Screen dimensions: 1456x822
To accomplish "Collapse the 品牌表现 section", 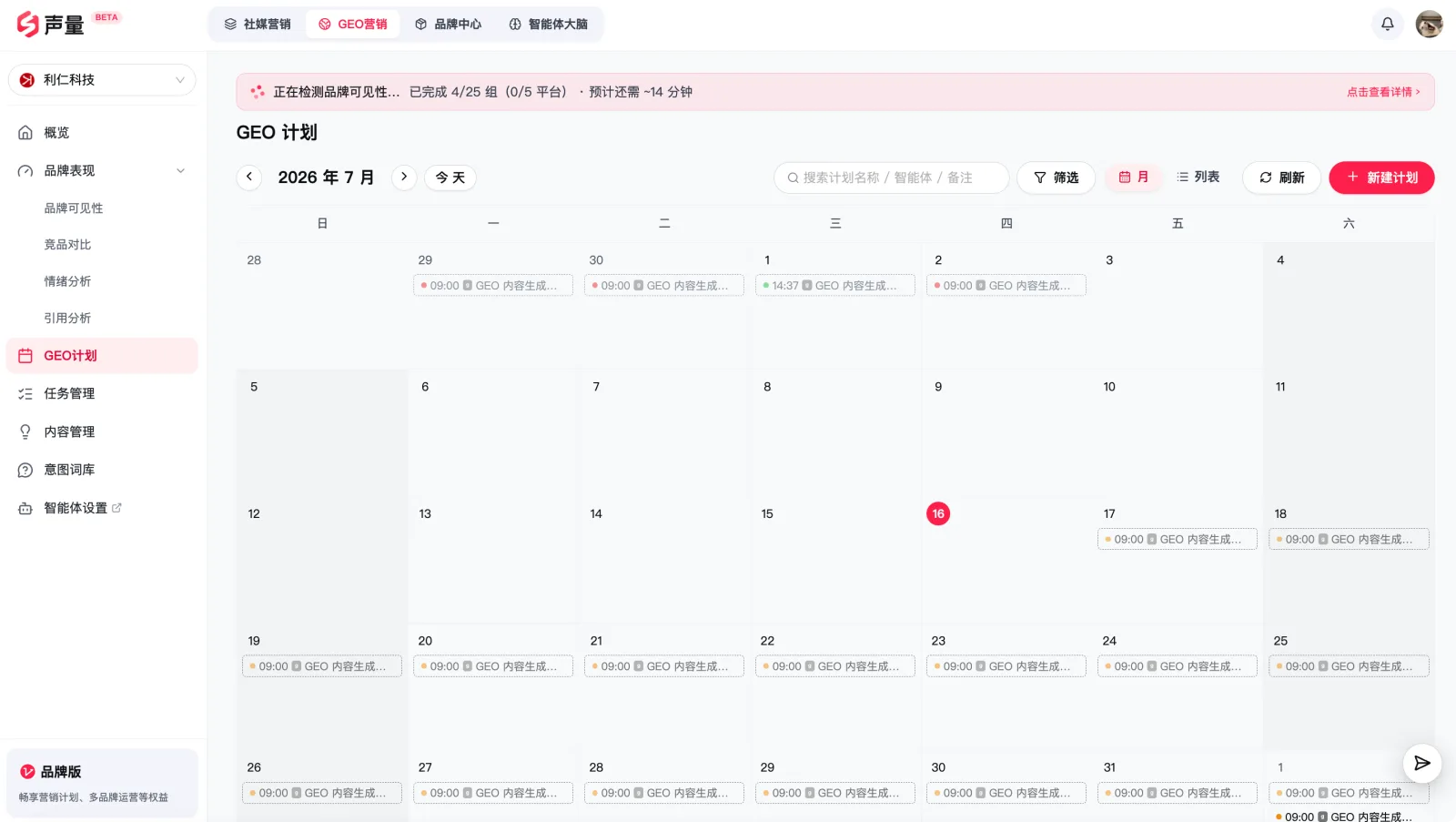I will click(102, 170).
